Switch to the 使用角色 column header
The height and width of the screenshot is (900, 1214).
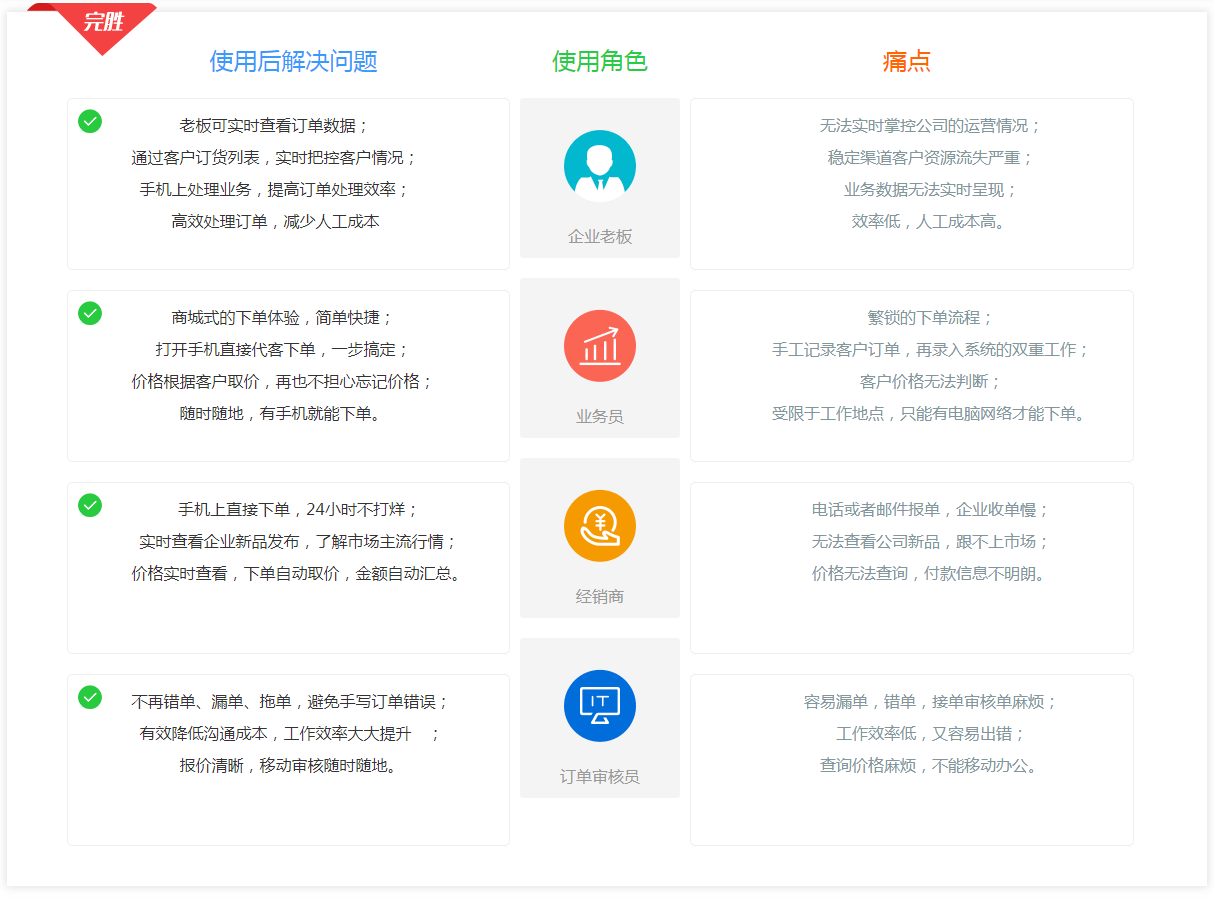599,61
